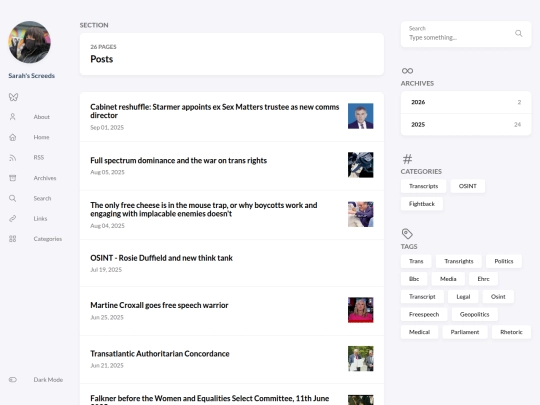Click the sidebar Search magnifier icon

(13, 198)
